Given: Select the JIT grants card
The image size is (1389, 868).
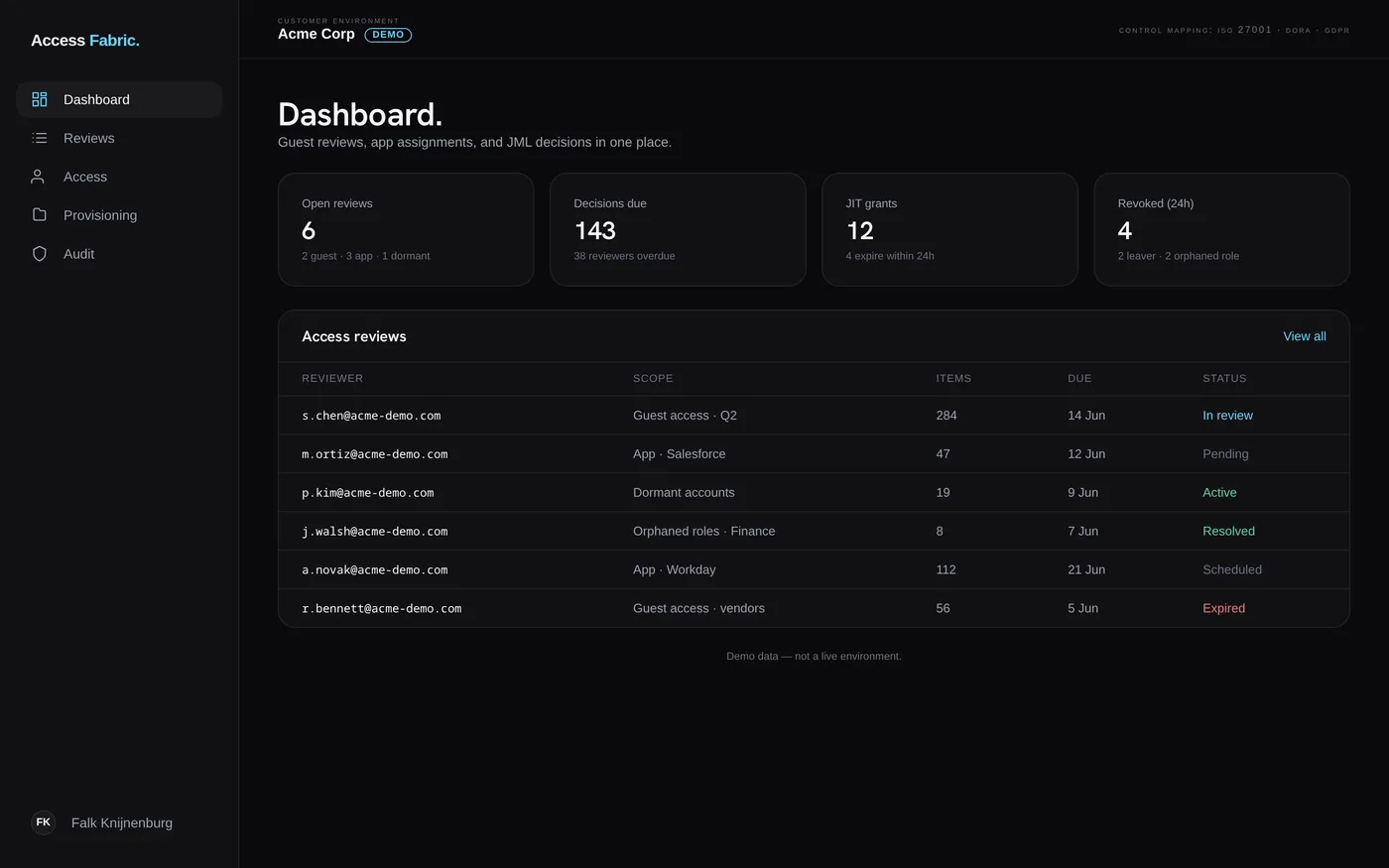Looking at the screenshot, I should [949, 229].
